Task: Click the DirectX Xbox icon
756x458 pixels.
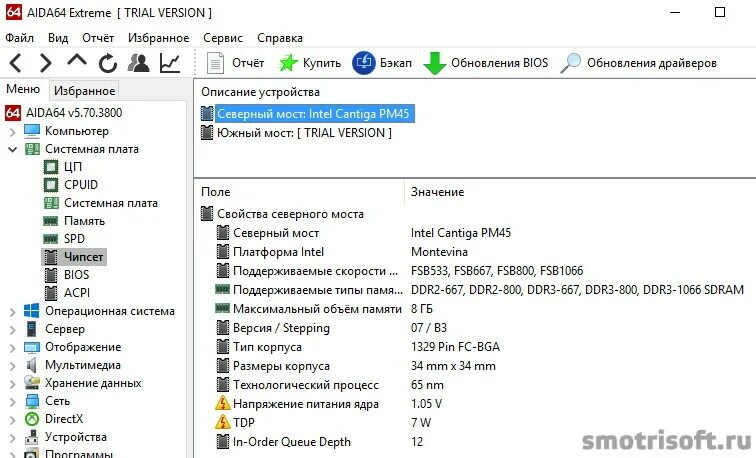Action: (x=32, y=419)
